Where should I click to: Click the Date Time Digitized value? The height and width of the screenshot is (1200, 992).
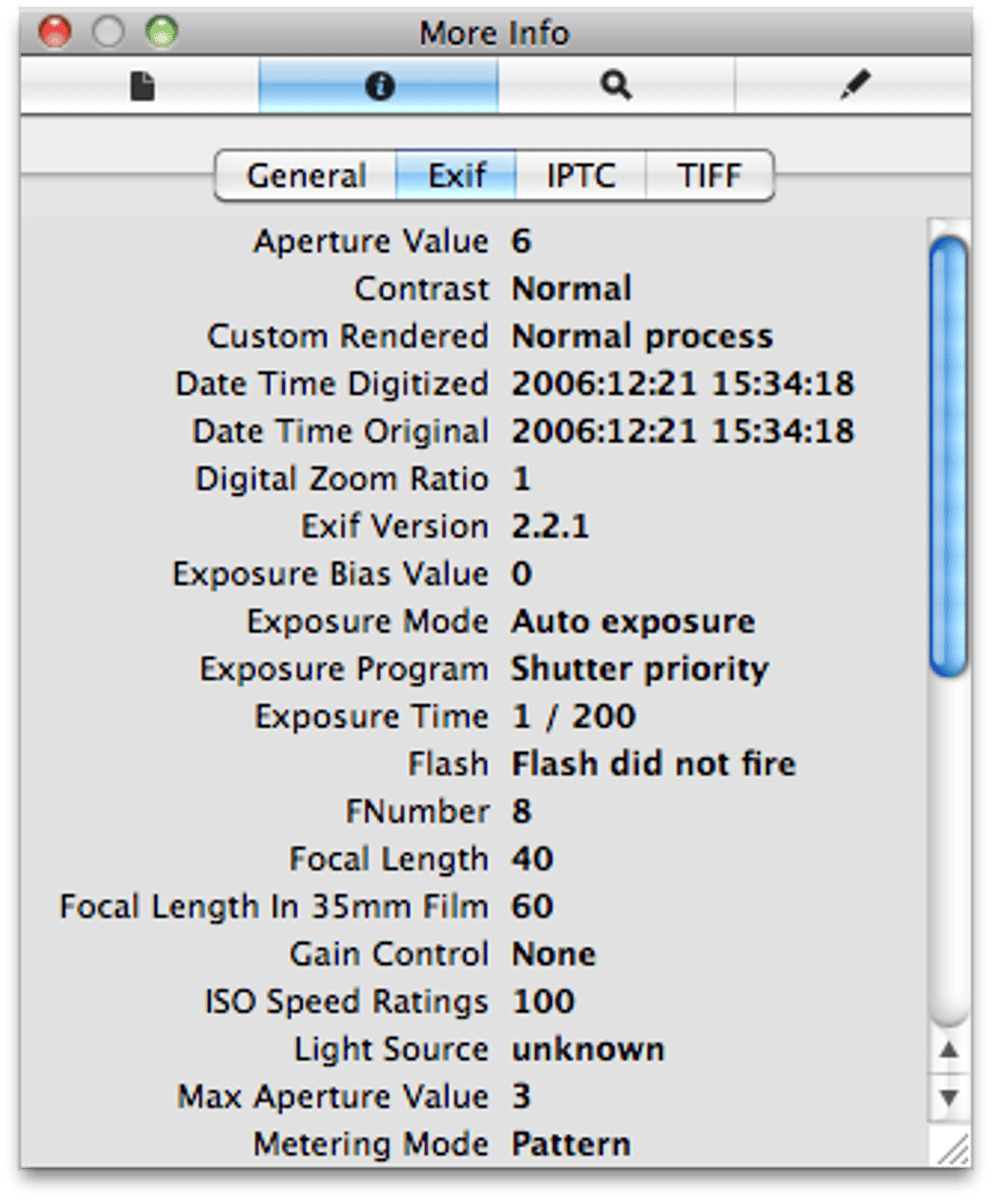point(683,384)
